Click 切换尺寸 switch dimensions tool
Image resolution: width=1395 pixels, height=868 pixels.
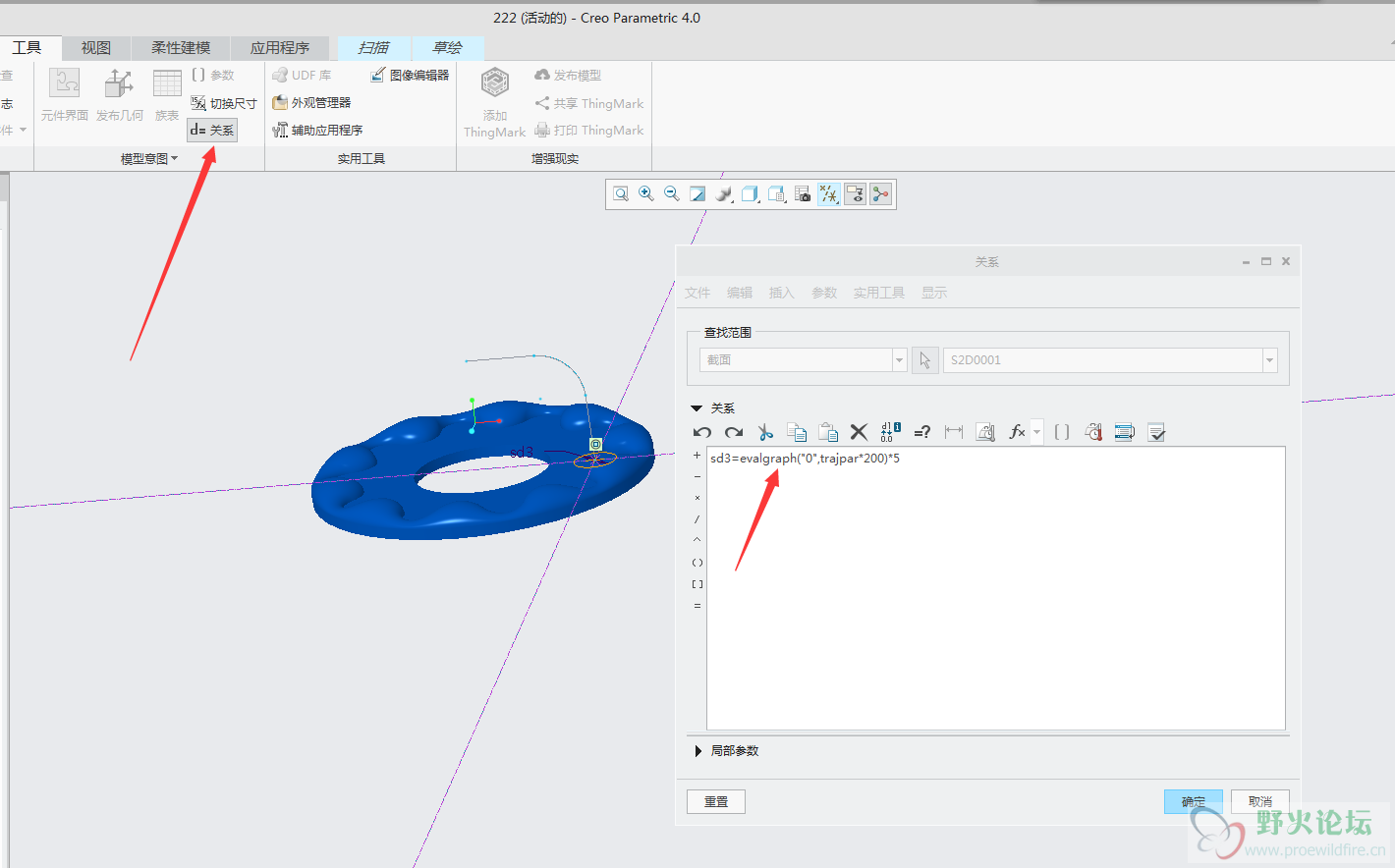pos(224,103)
